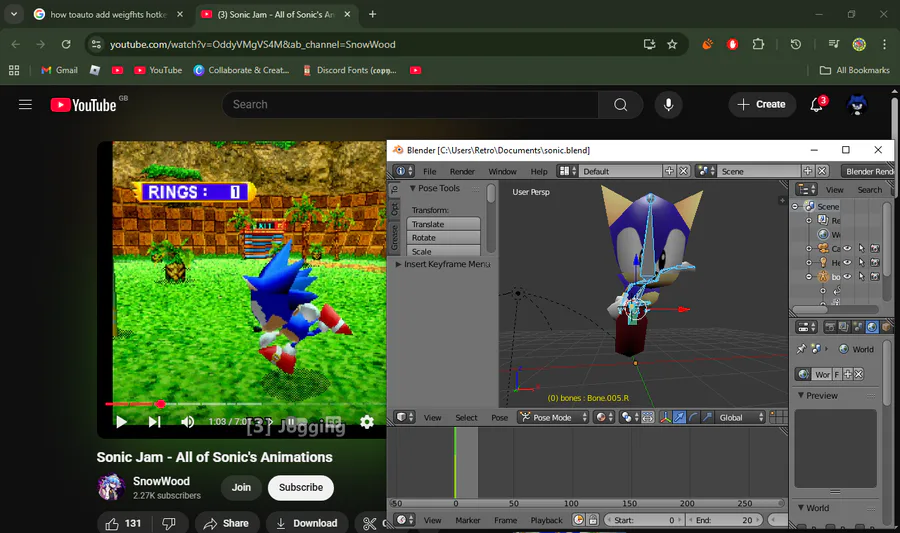The width and height of the screenshot is (900, 533).
Task: Click the timeline green current frame marker
Action: coord(455,462)
